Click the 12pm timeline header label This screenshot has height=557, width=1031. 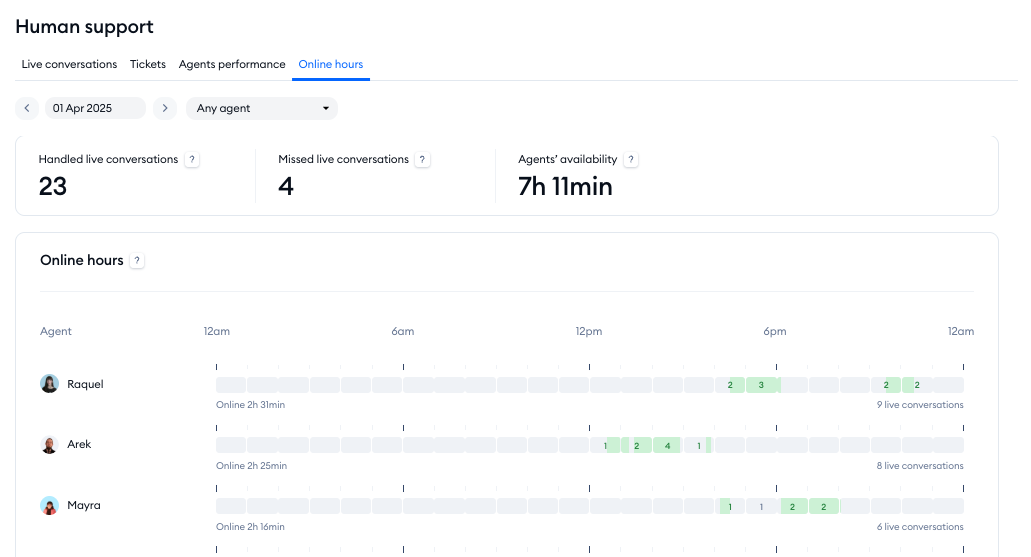click(x=588, y=331)
